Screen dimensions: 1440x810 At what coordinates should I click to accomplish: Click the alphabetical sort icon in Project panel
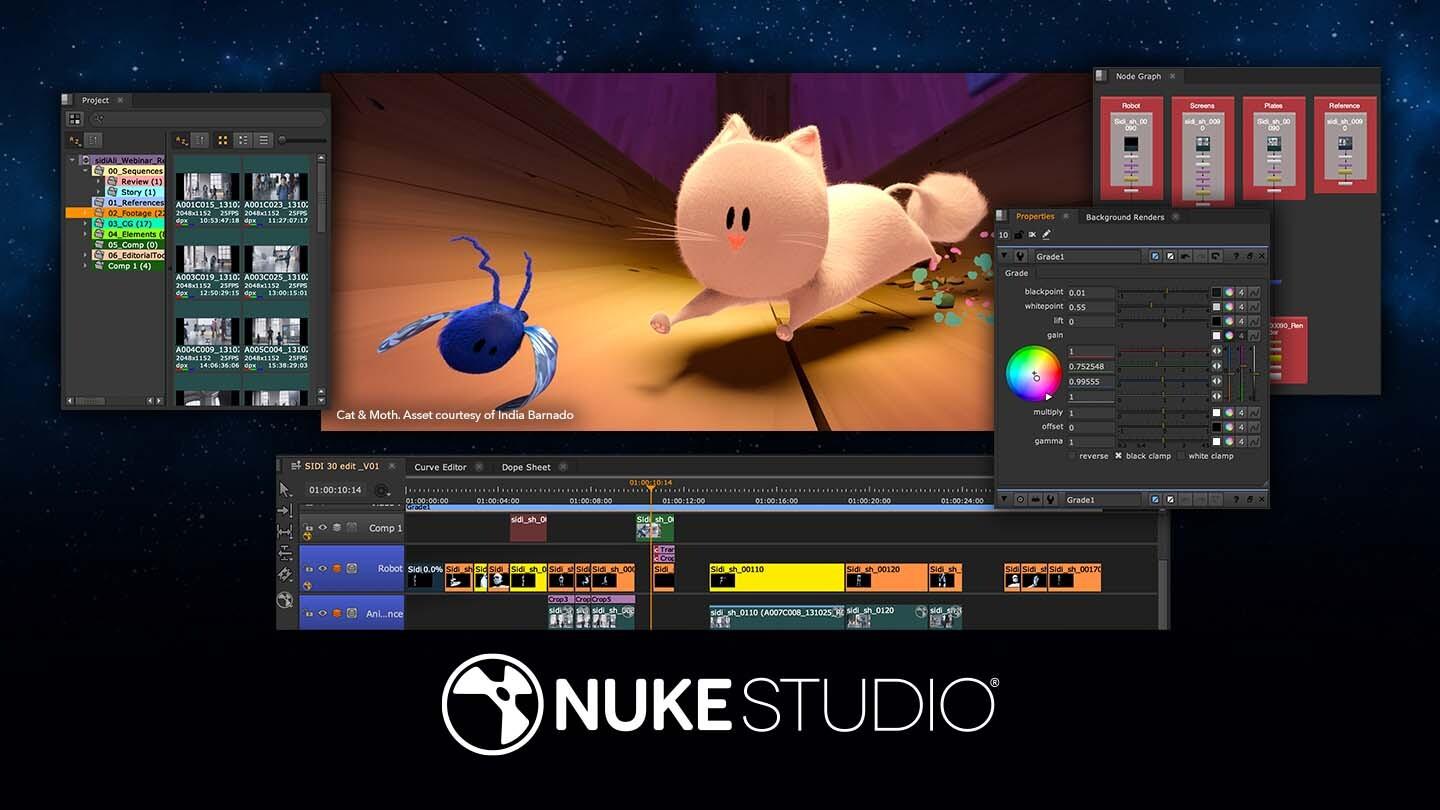(x=182, y=139)
